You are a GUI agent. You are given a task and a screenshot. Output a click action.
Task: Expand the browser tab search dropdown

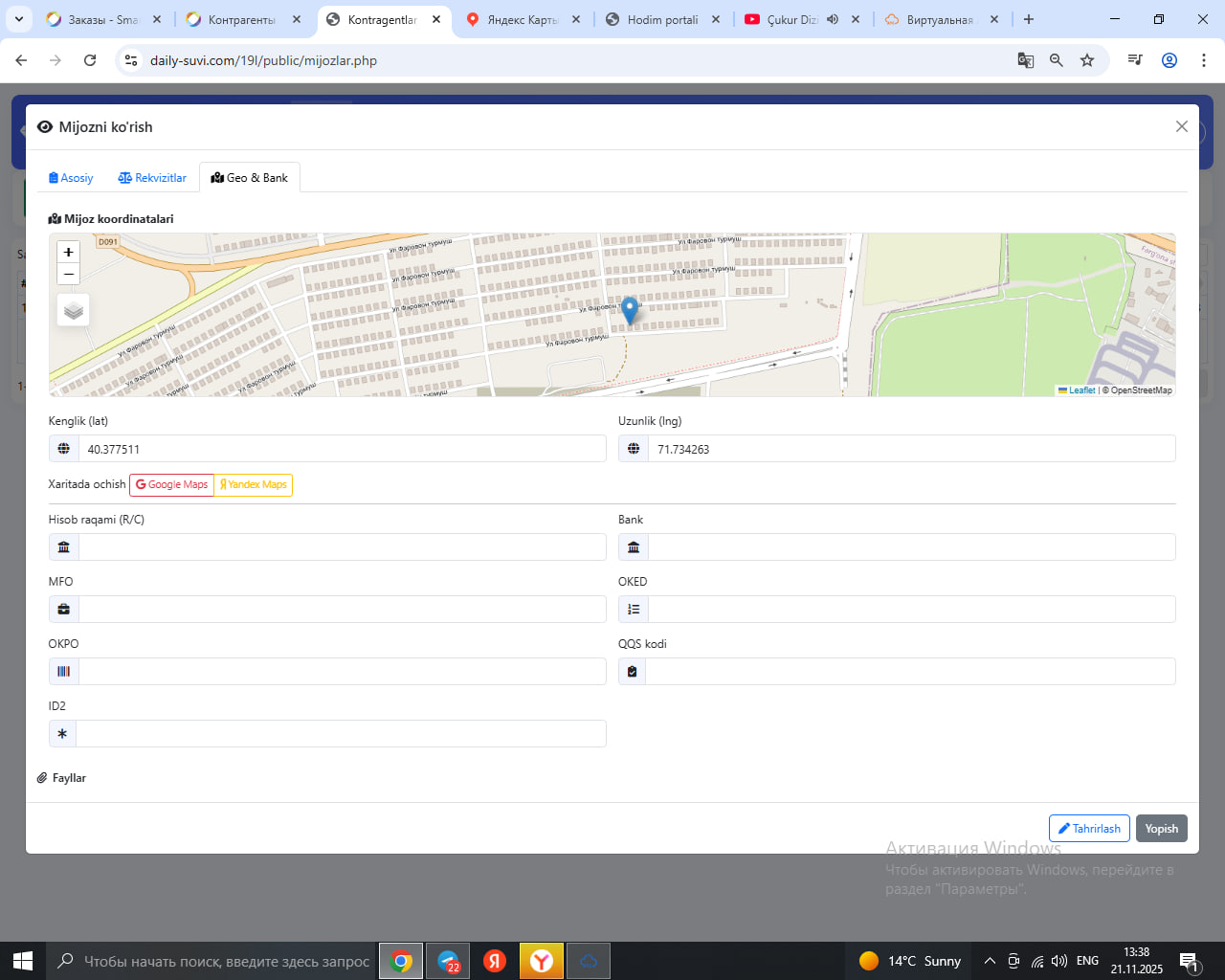tap(18, 19)
